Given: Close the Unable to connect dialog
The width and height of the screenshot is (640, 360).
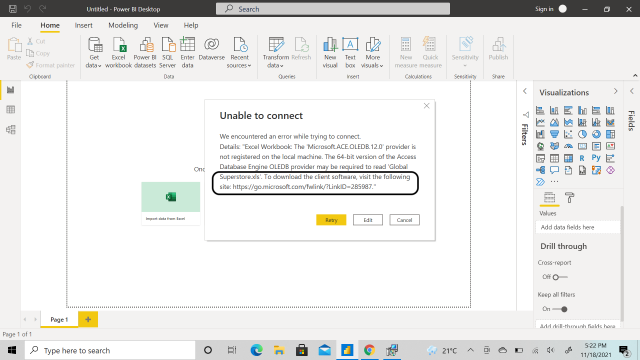Looking at the screenshot, I should click(427, 106).
